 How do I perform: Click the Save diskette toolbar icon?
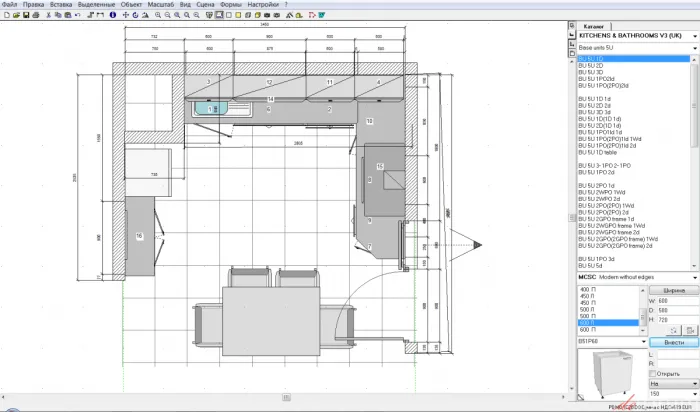[25, 16]
